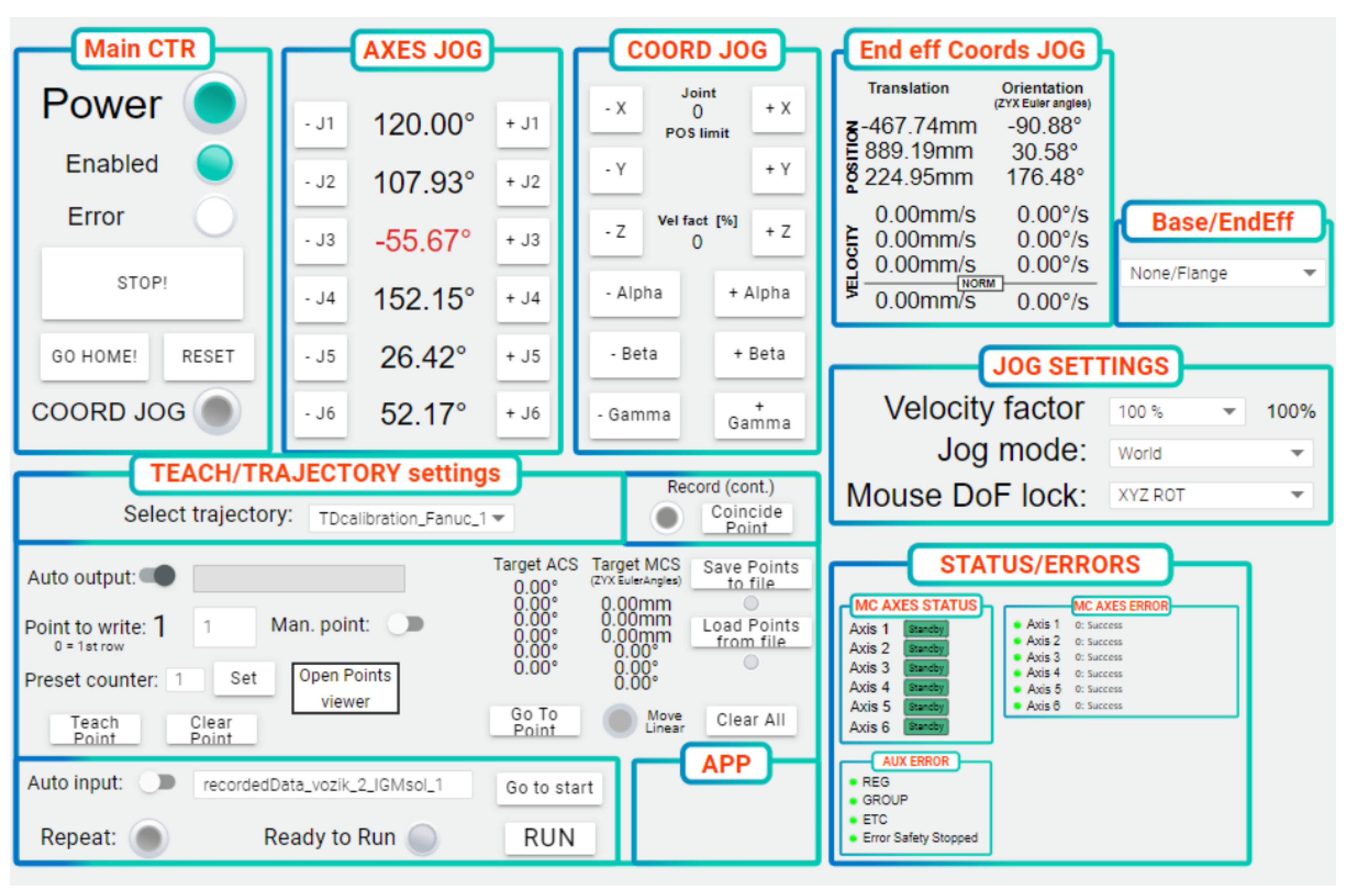Click the Ready to Run indicator

coord(422,838)
